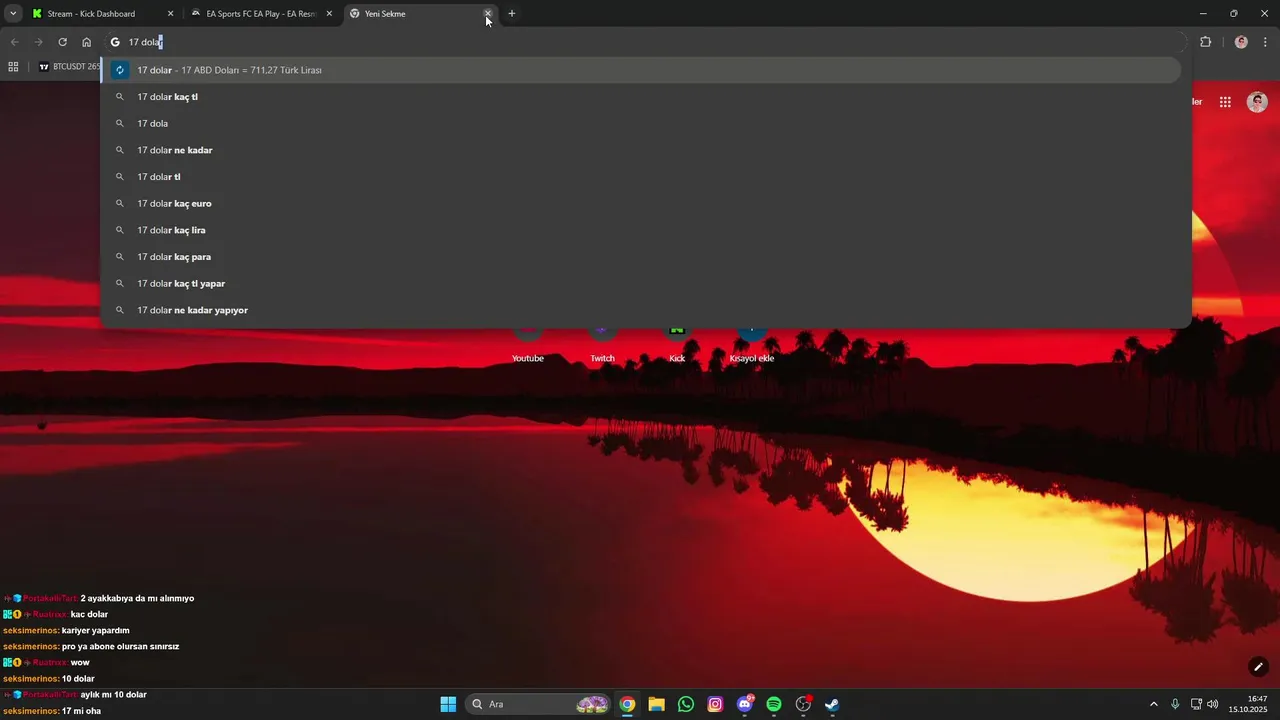Open WhatsApp from the taskbar

point(686,704)
